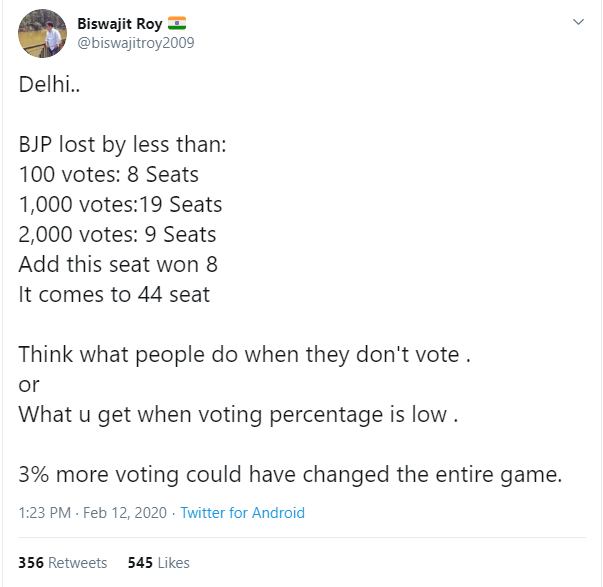
Task: Click the '3% more voting' sentence
Action: (289, 474)
